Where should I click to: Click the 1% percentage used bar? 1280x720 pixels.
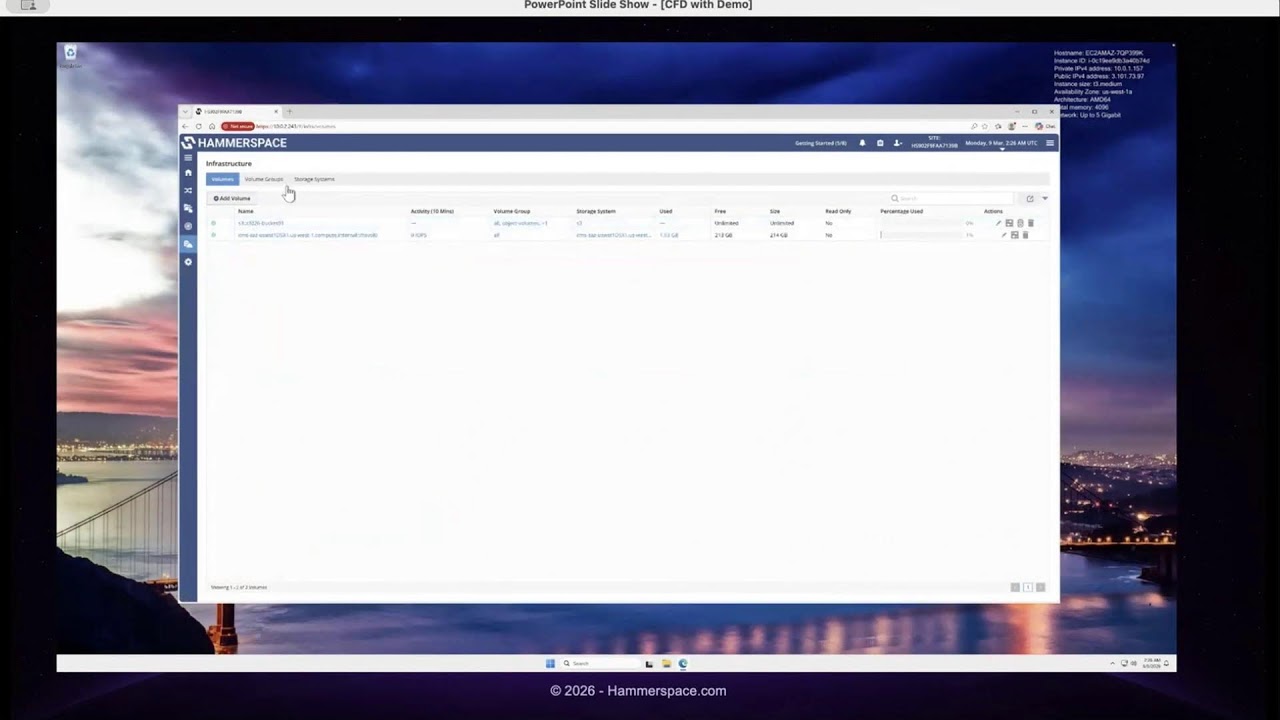point(921,235)
